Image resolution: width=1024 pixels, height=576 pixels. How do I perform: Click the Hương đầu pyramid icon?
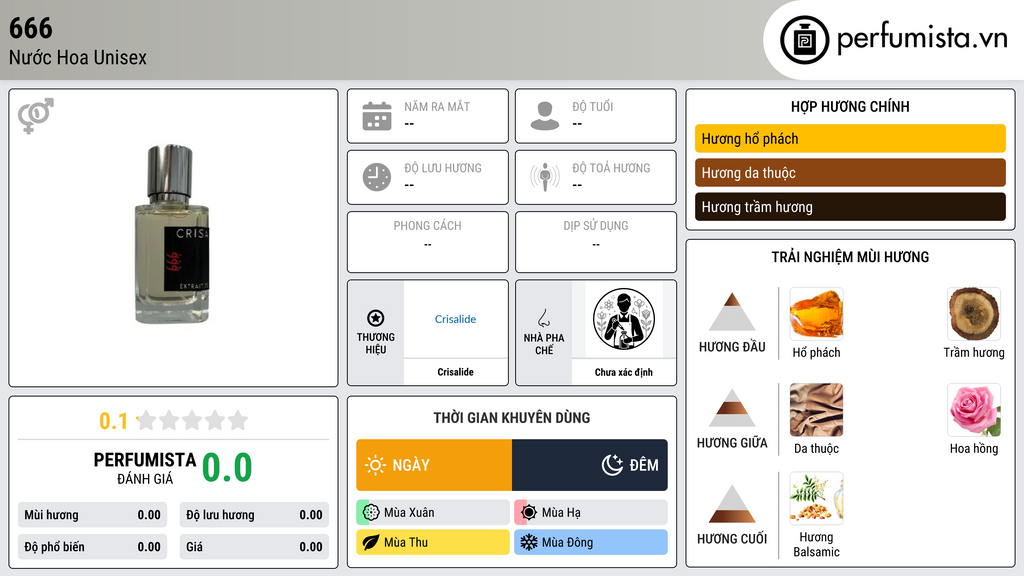click(732, 312)
